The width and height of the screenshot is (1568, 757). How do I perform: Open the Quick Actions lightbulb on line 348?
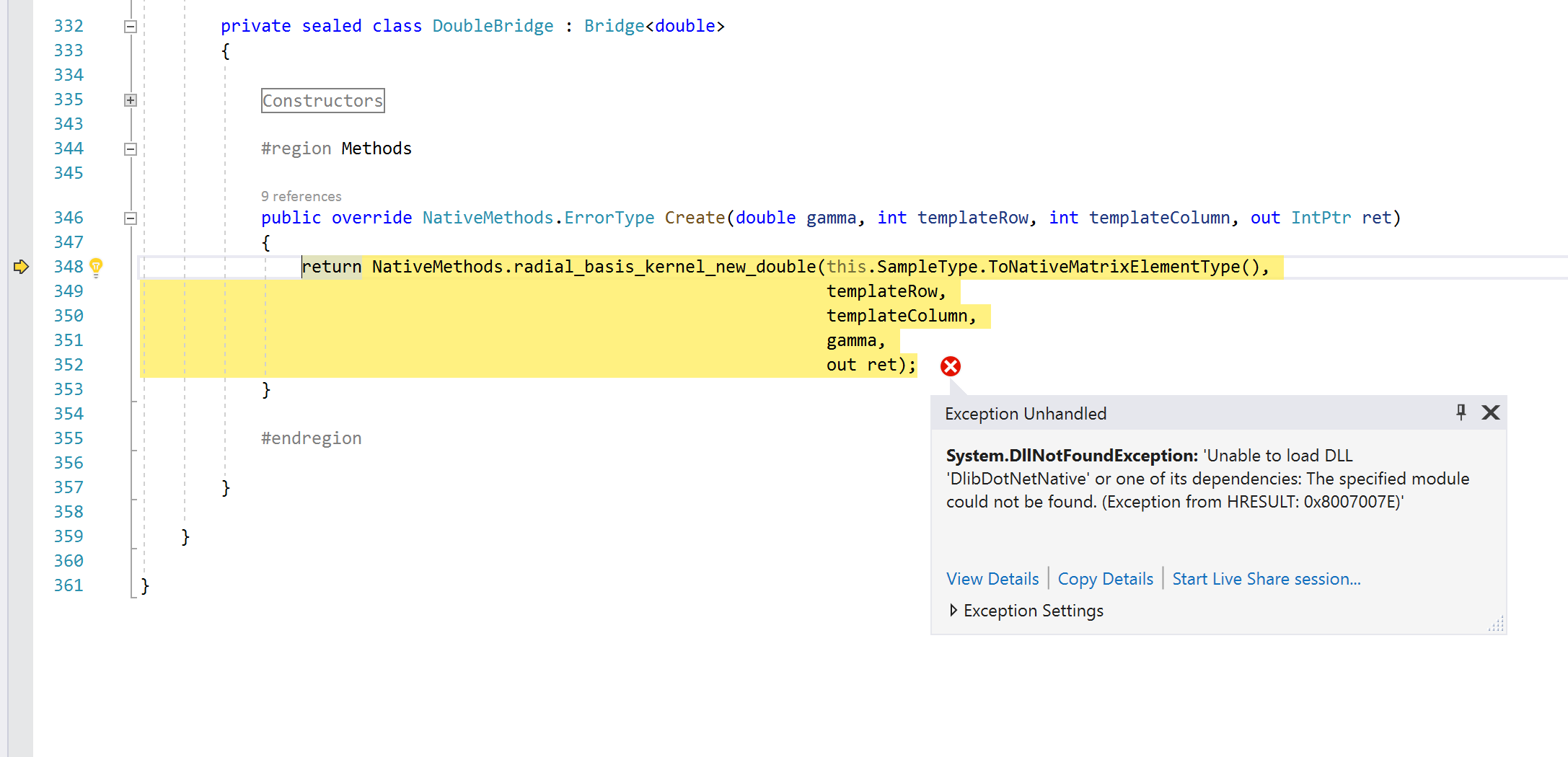97,267
